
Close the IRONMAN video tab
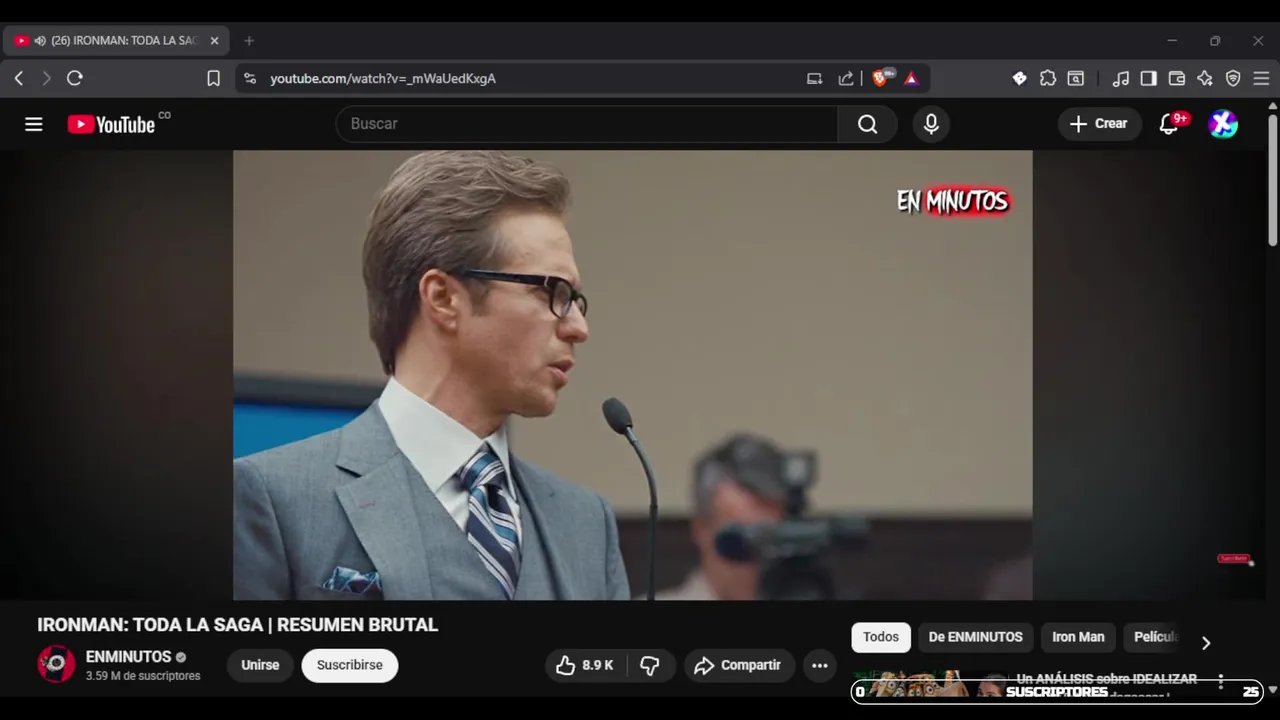pyautogui.click(x=214, y=41)
